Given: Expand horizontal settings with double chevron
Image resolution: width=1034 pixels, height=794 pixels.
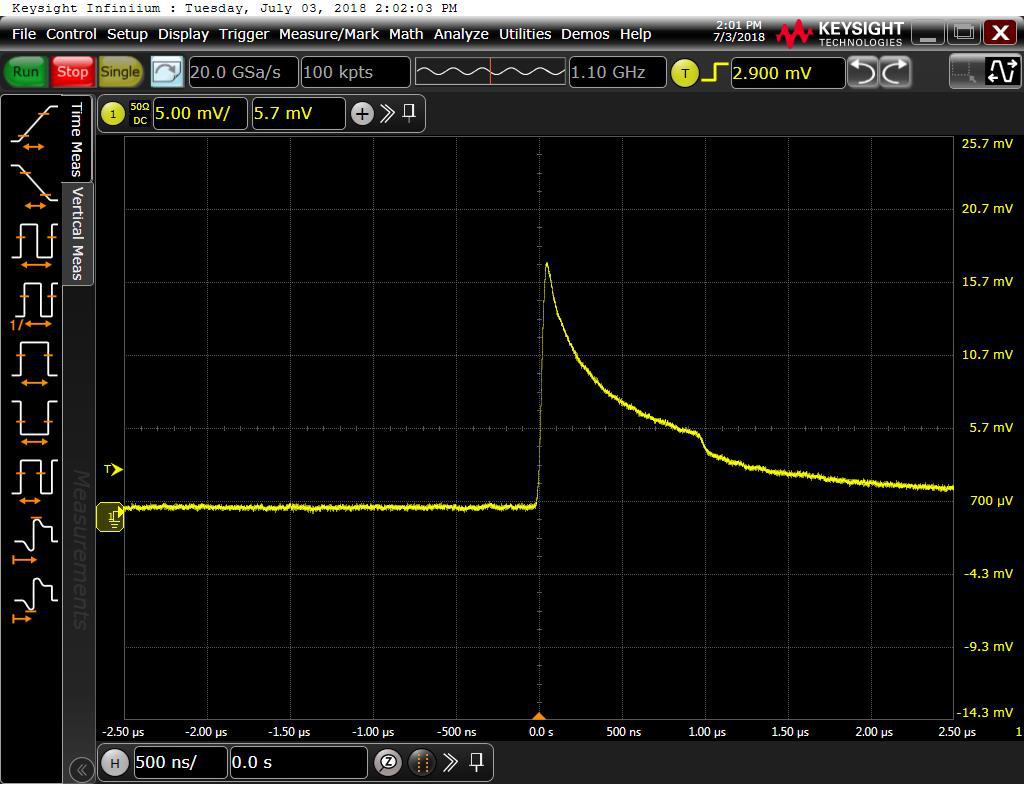Looking at the screenshot, I should (451, 763).
